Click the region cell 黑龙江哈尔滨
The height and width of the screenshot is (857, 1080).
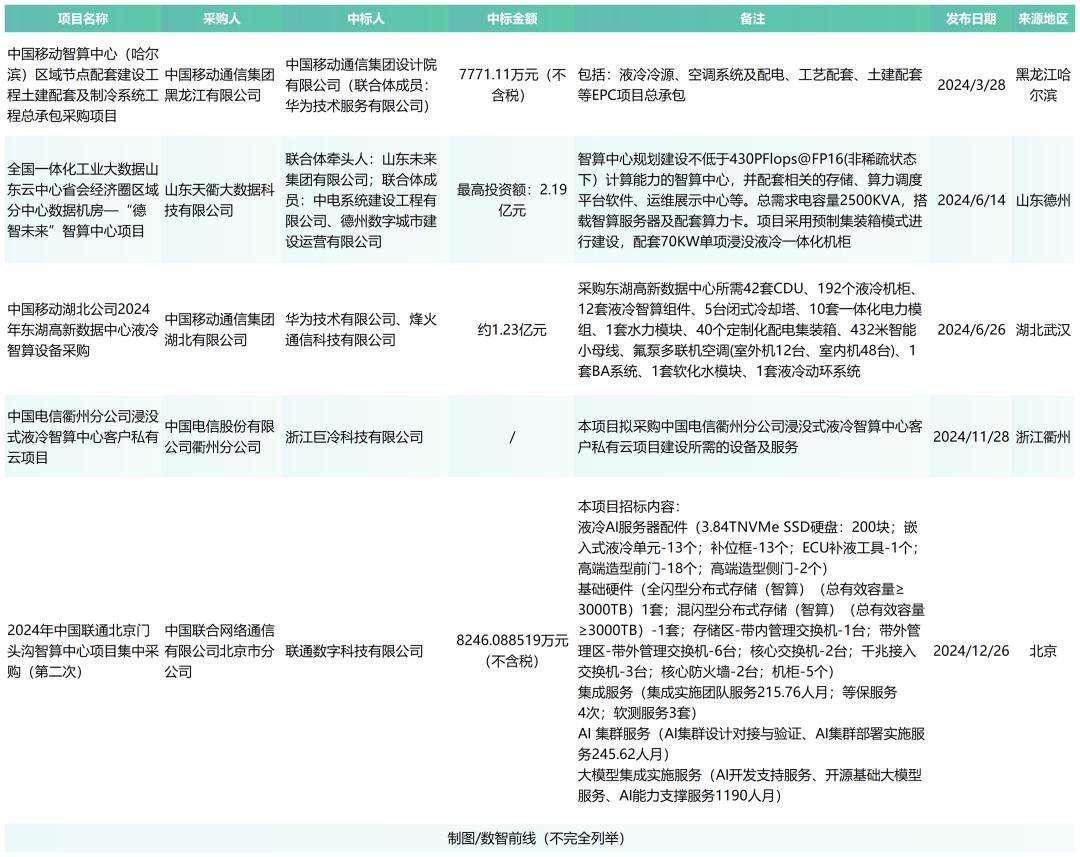[x=1043, y=85]
